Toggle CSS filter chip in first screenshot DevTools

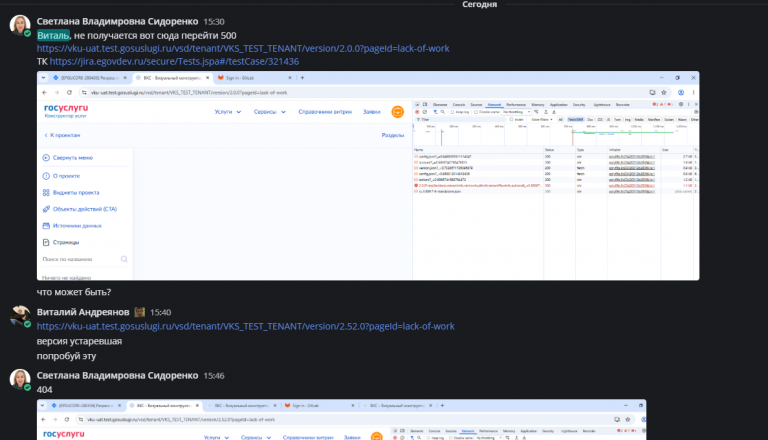600,120
